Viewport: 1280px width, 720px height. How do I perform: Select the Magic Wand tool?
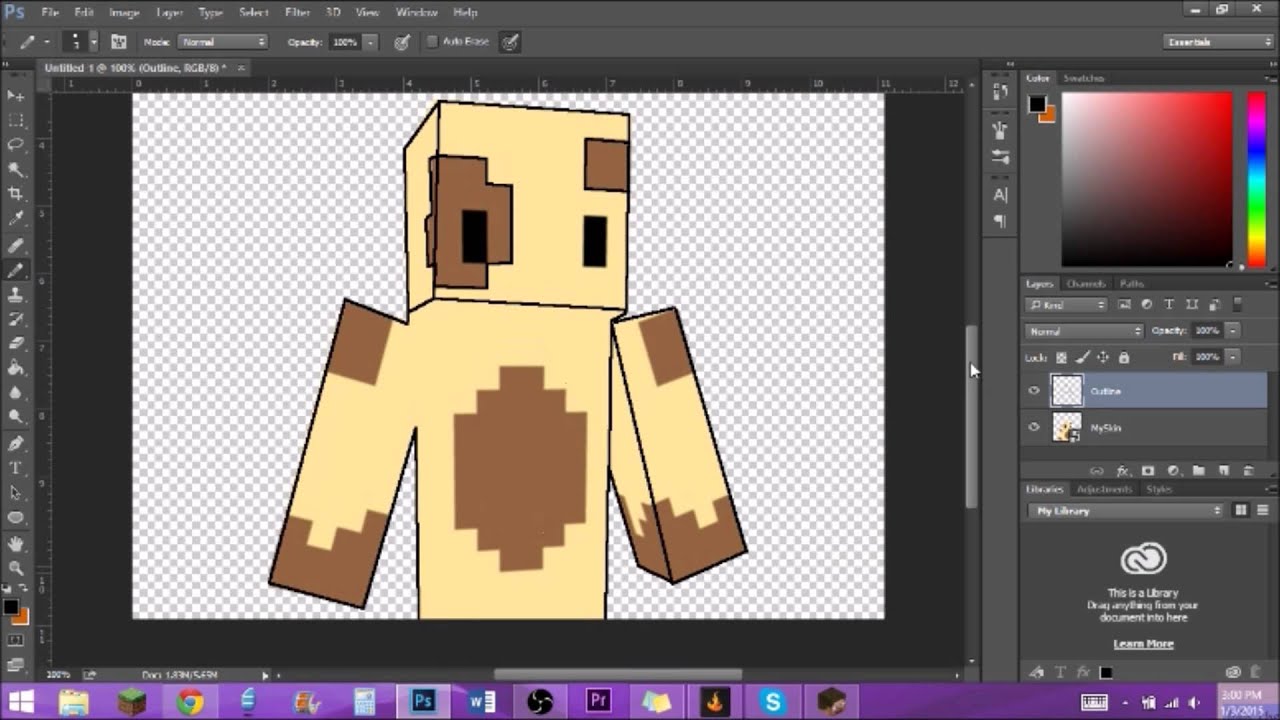tap(15, 170)
